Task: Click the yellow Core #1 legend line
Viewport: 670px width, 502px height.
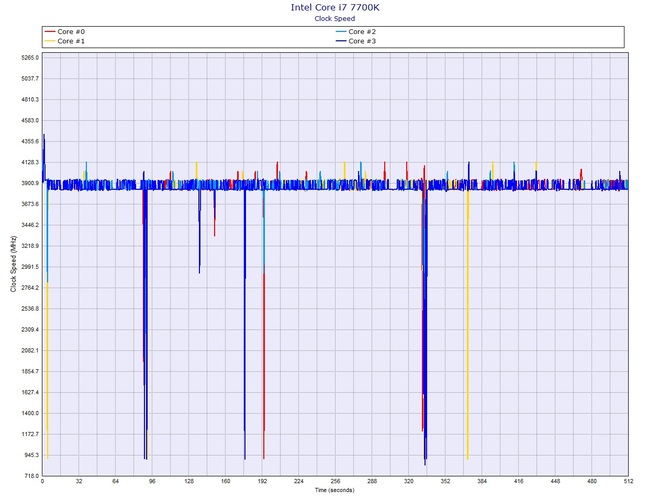Action: coord(50,41)
